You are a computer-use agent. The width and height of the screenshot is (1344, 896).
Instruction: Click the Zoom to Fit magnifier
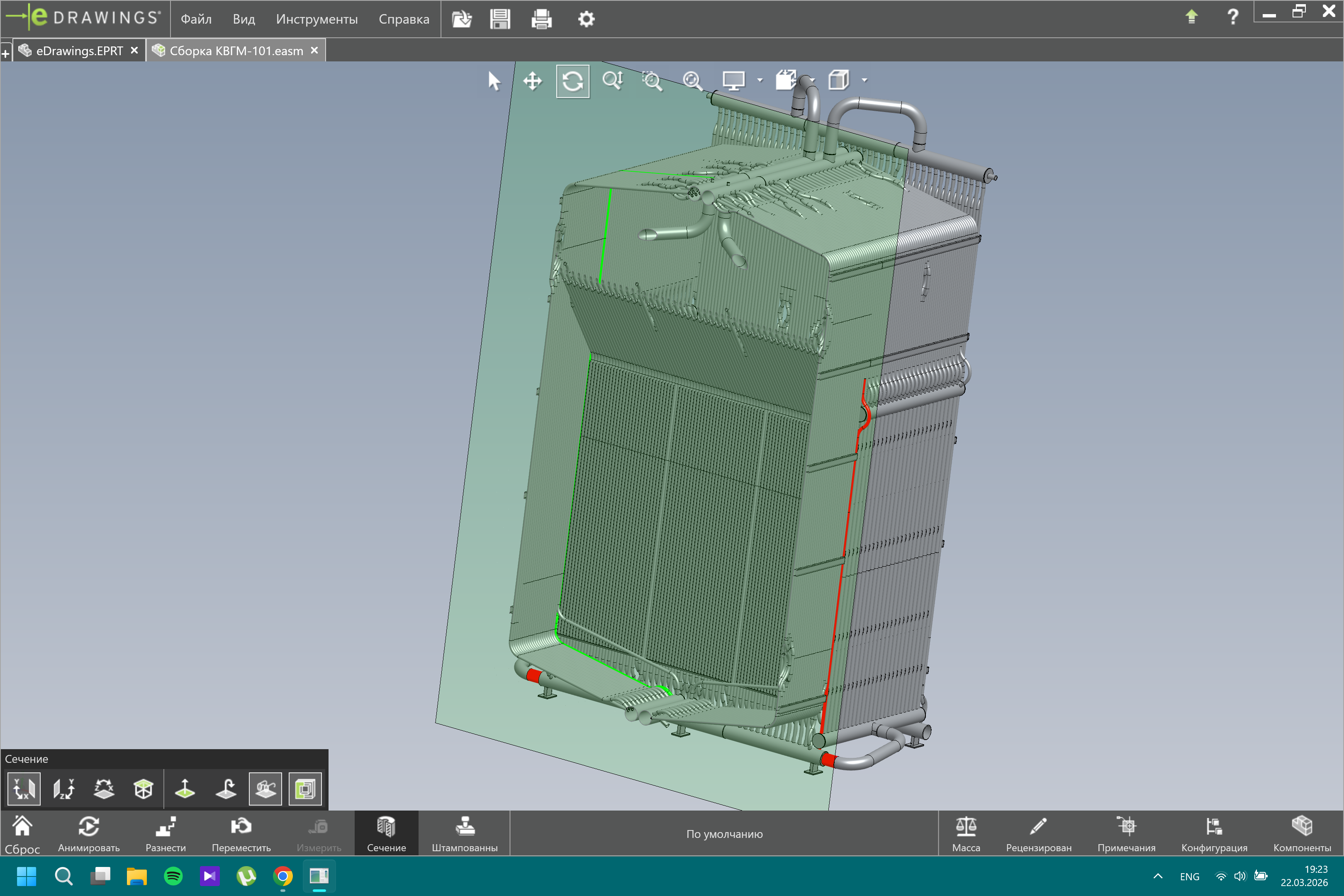(x=692, y=81)
